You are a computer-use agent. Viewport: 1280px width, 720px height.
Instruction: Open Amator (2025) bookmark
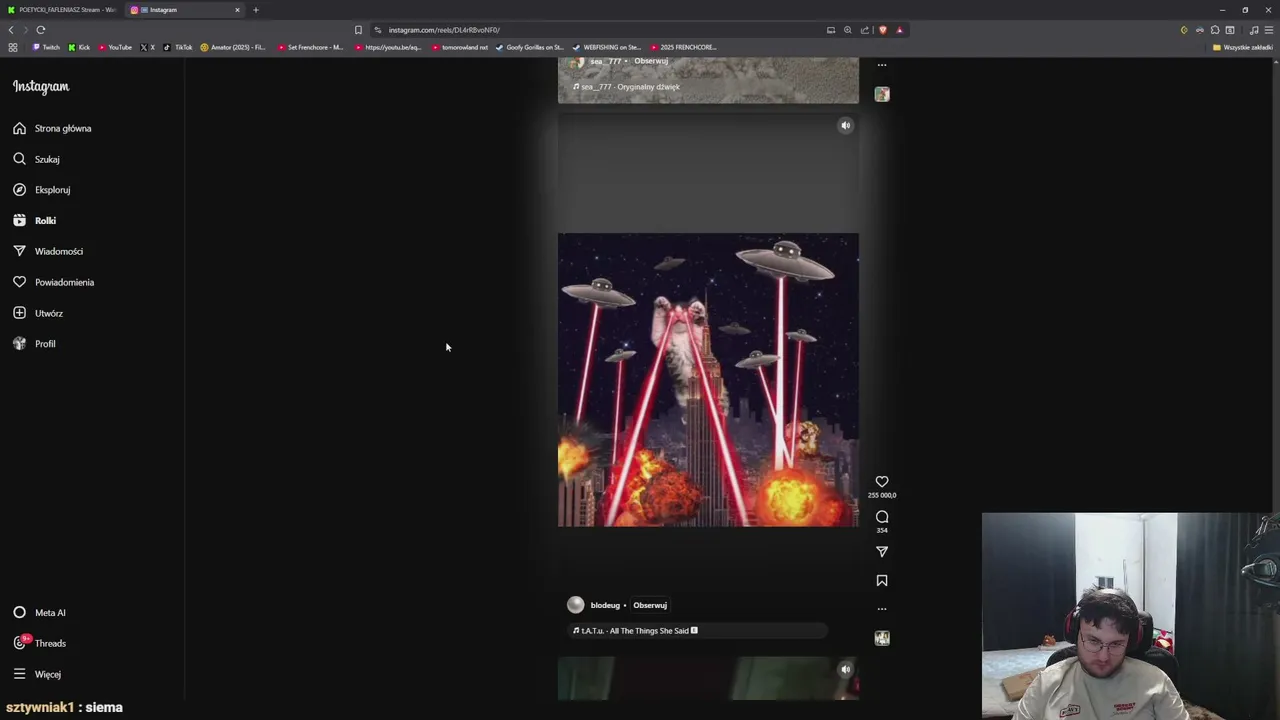point(233,47)
